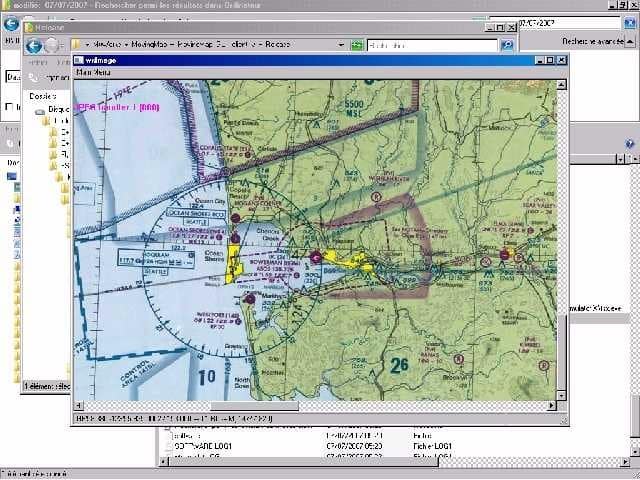Screen dimensions: 640x480
Task: Open the address bar path dropdown
Action: 340,45
